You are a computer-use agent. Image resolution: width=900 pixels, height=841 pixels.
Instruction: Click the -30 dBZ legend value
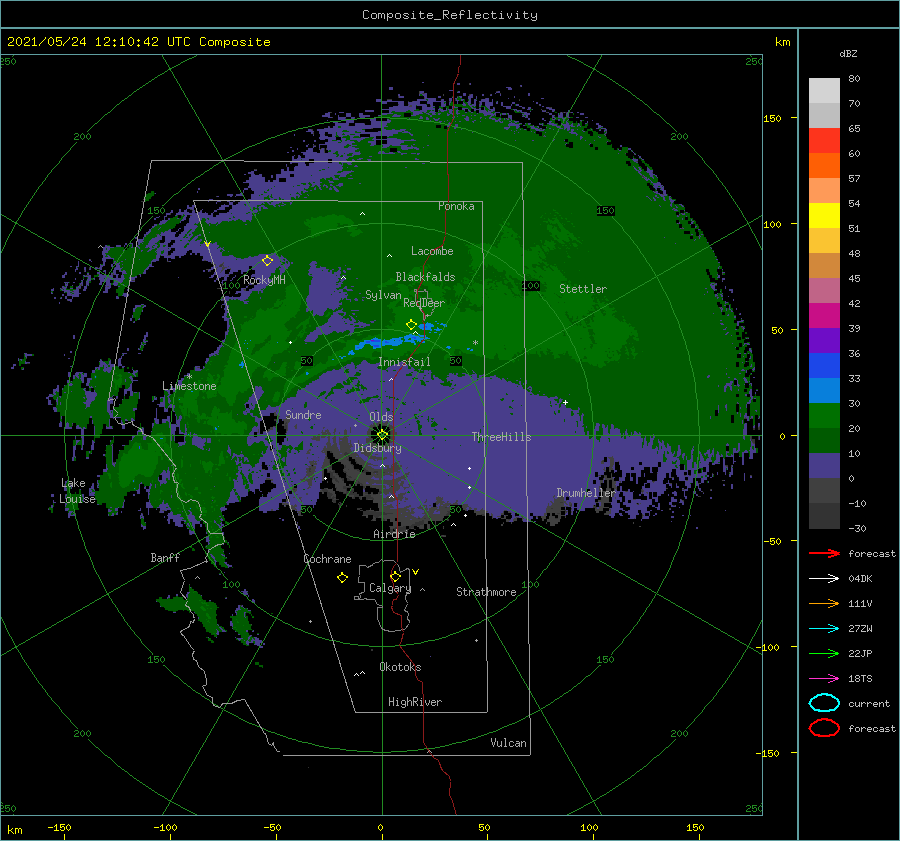coord(858,528)
